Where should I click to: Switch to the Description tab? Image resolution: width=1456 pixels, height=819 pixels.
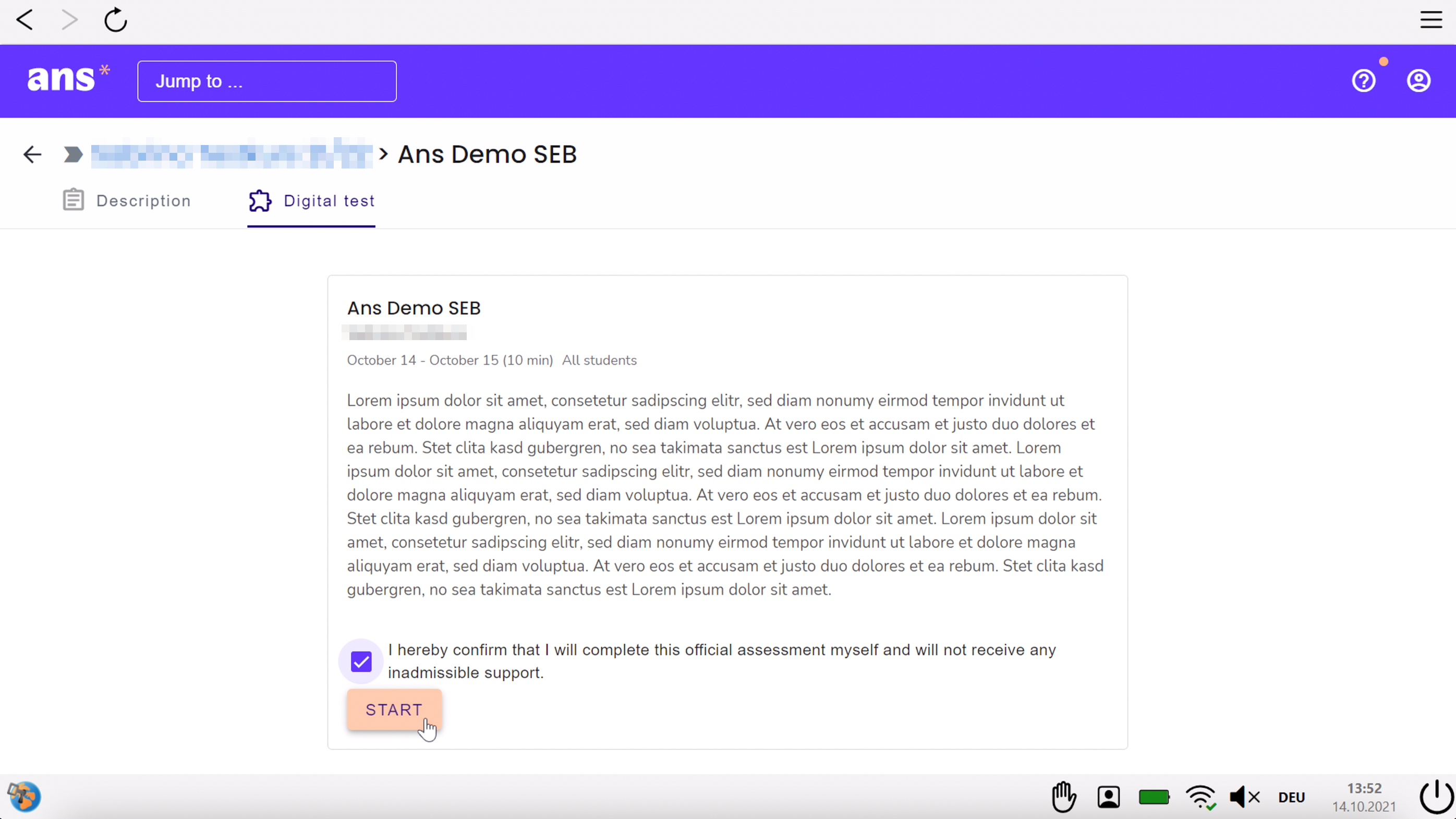(127, 201)
